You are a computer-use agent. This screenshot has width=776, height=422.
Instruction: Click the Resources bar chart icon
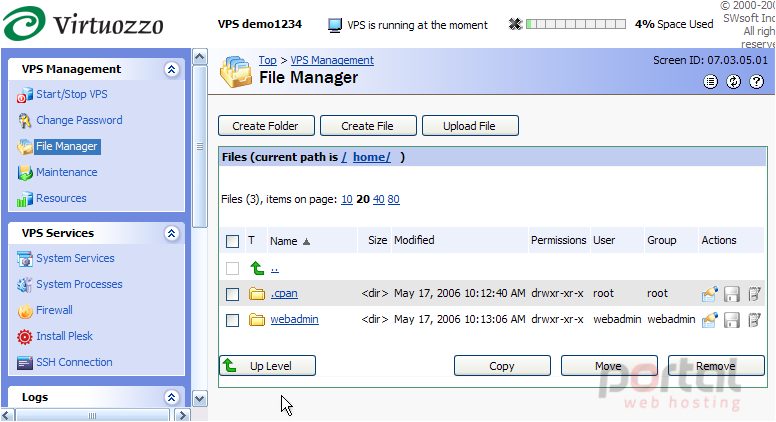click(25, 199)
